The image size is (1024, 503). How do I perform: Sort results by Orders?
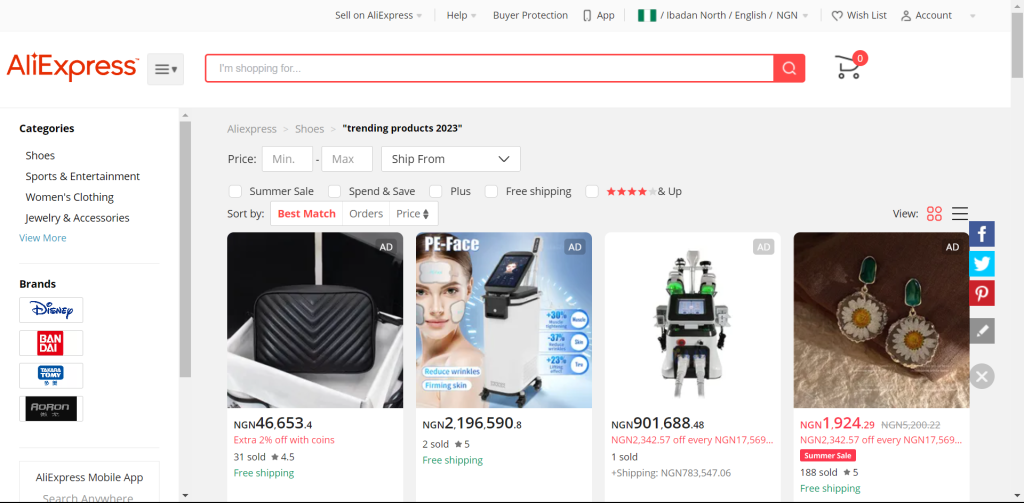point(366,214)
